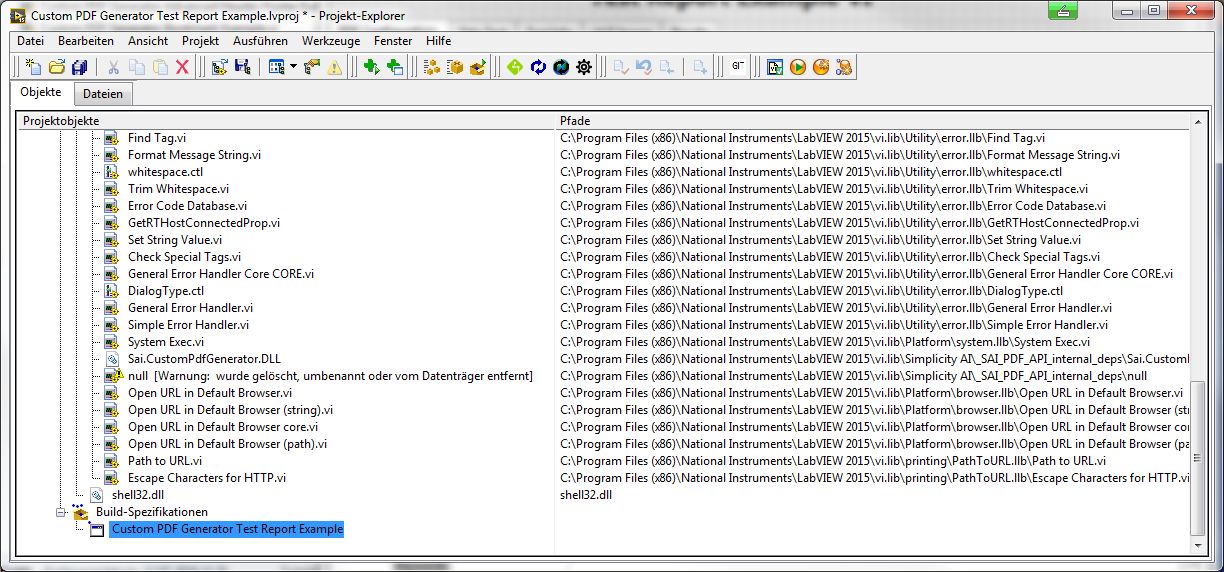The height and width of the screenshot is (572, 1224).
Task: Click the rightmost orange toolbar icon
Action: pos(844,68)
